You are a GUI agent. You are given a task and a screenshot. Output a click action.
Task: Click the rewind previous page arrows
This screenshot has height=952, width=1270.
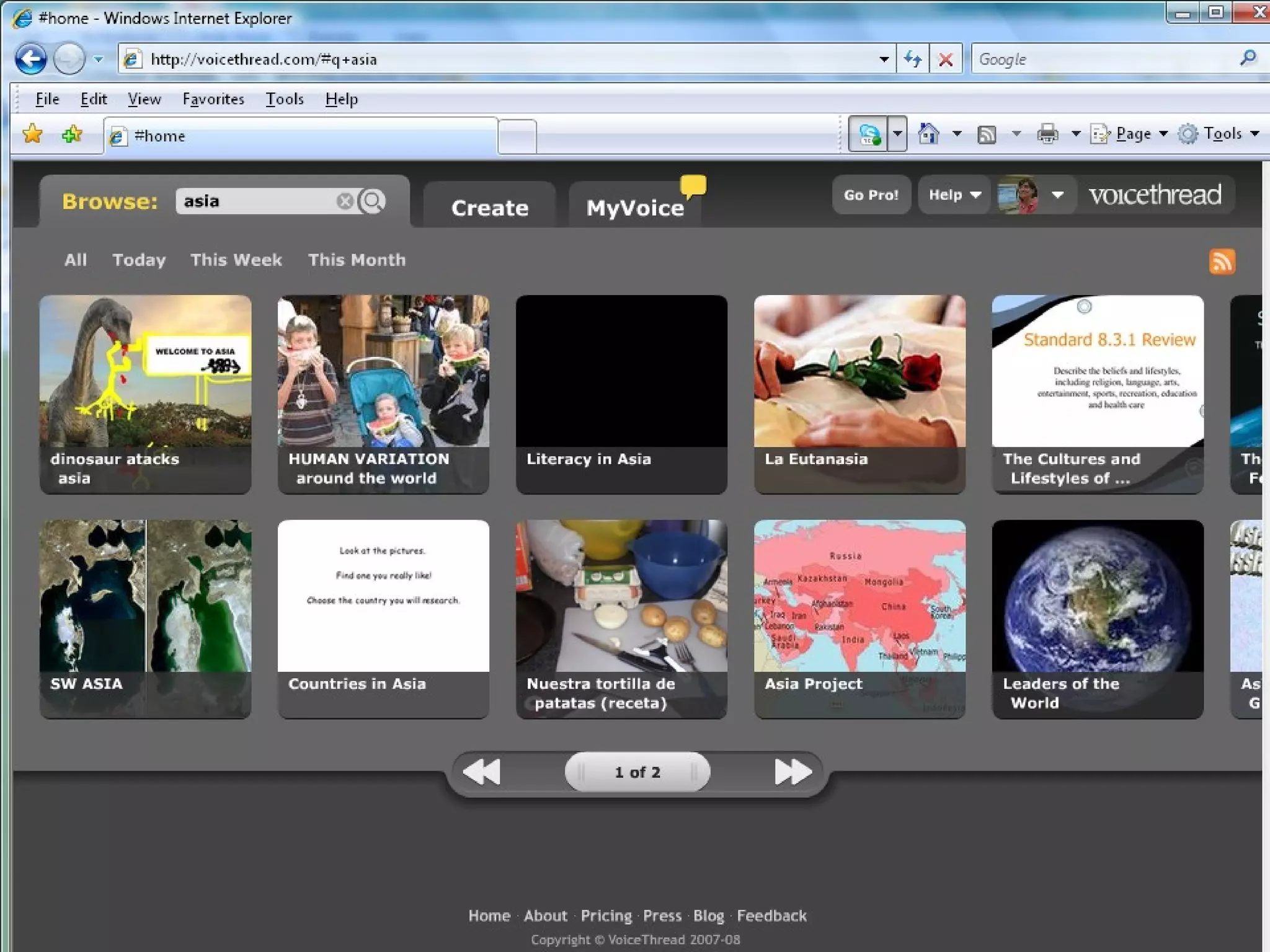point(482,772)
